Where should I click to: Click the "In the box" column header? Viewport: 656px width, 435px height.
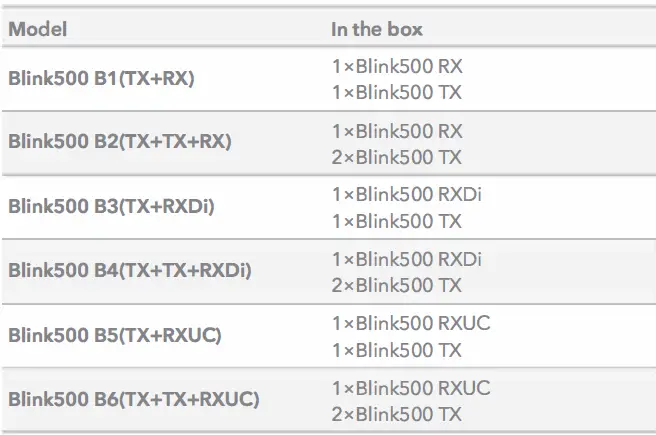click(377, 29)
